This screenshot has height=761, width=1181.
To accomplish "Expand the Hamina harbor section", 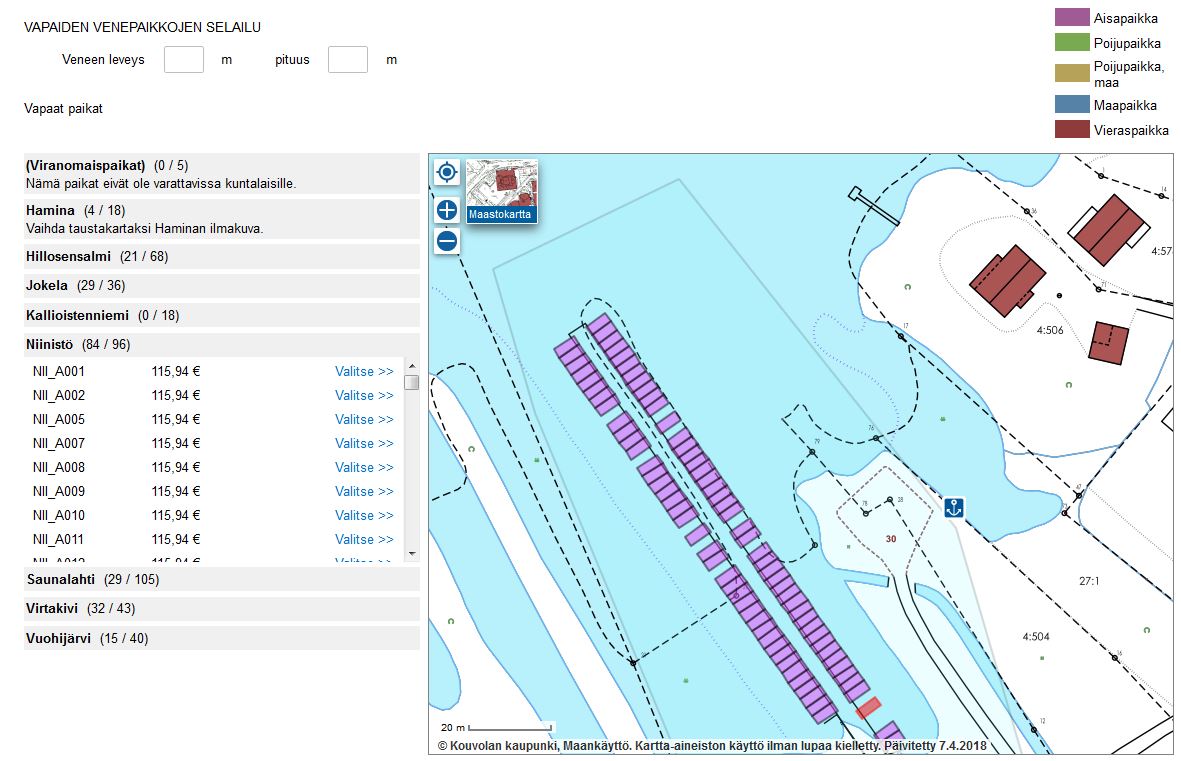I will point(221,219).
